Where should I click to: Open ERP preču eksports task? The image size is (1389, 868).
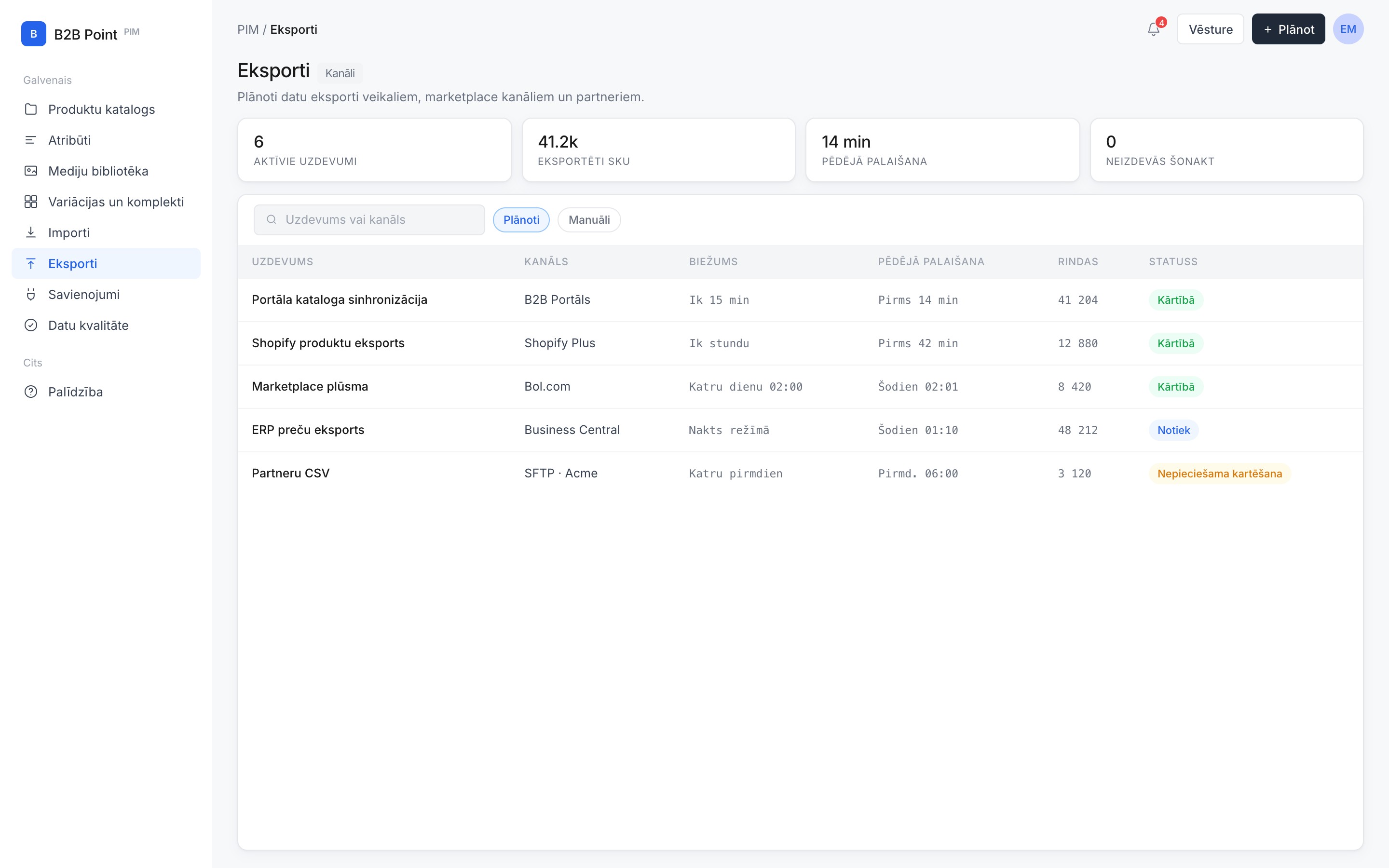(x=800, y=430)
